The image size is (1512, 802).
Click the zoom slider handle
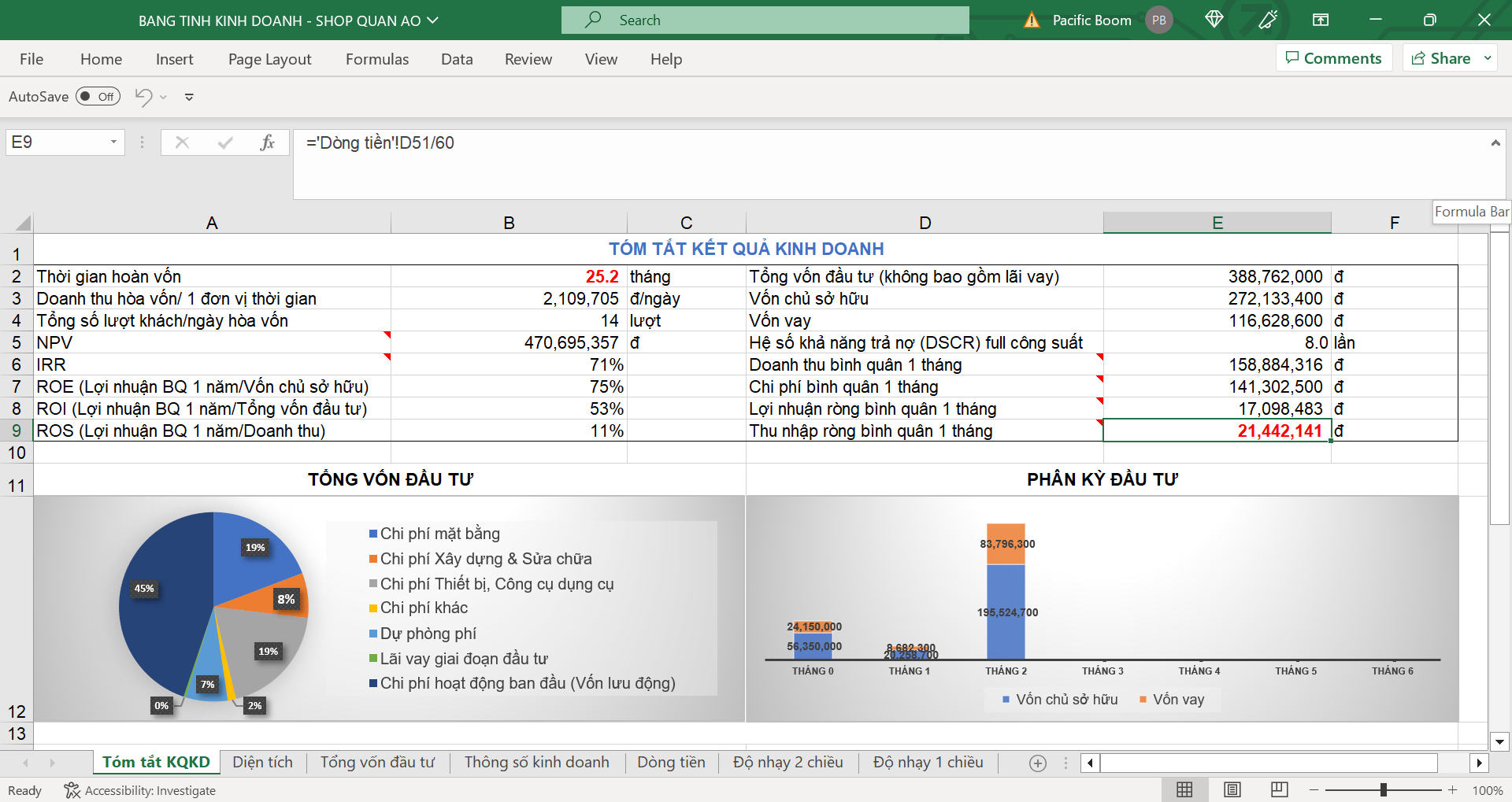(x=1384, y=789)
